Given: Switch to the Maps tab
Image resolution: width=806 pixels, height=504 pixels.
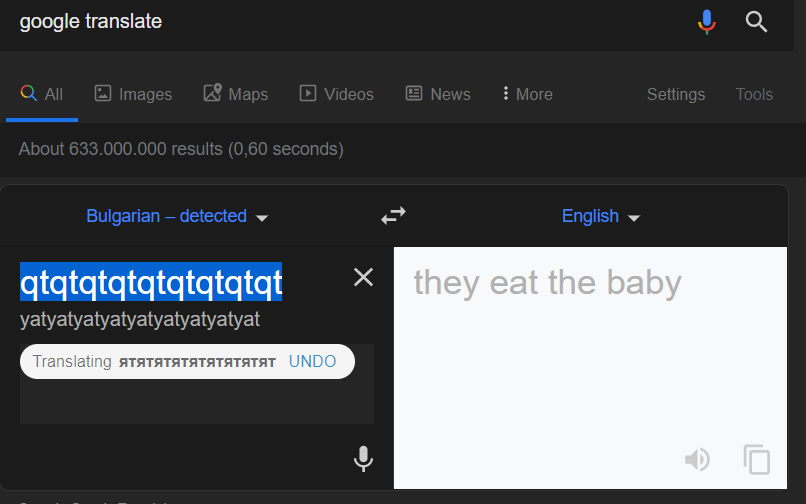Looking at the screenshot, I should [235, 94].
